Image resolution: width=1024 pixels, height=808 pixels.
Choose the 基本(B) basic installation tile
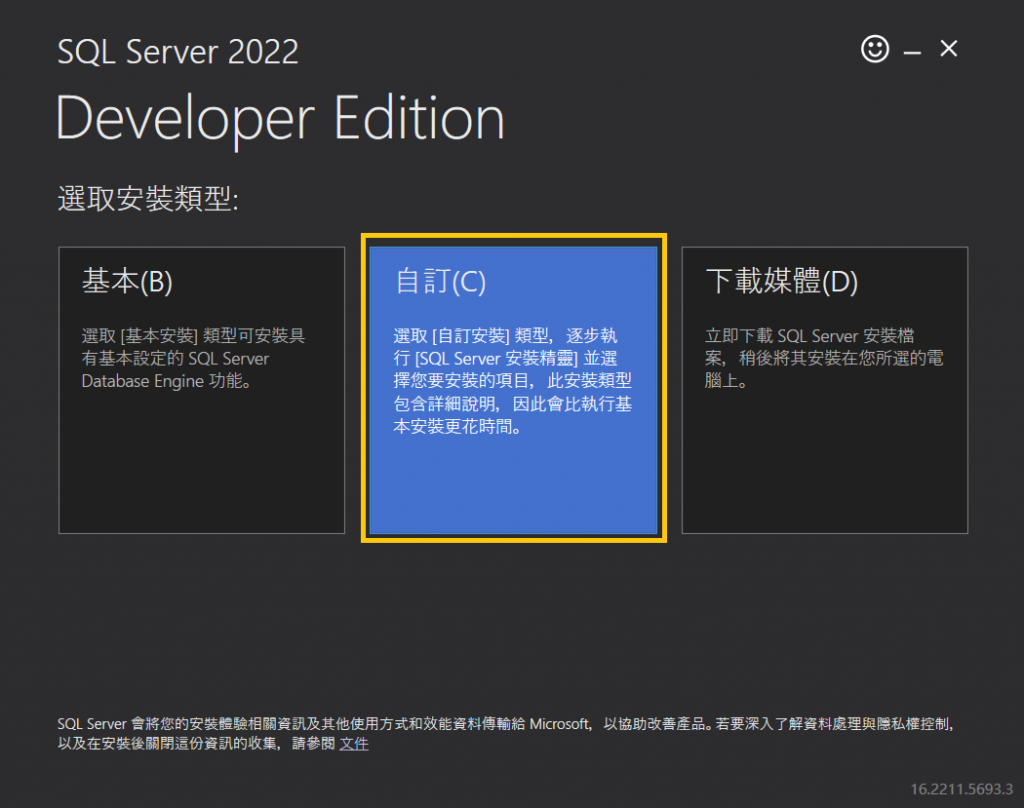pos(202,390)
